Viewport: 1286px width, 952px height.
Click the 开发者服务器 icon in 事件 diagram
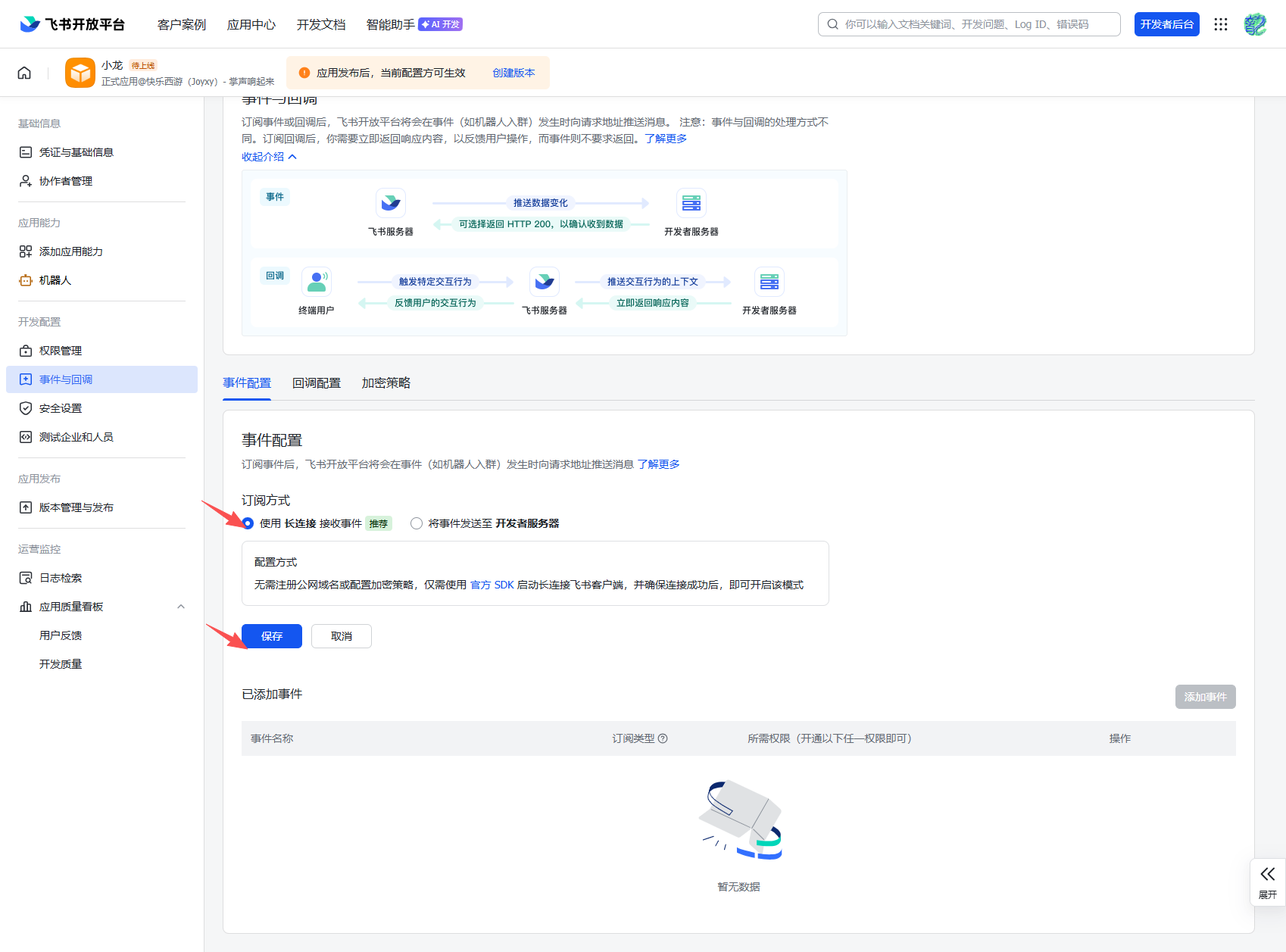pos(691,203)
